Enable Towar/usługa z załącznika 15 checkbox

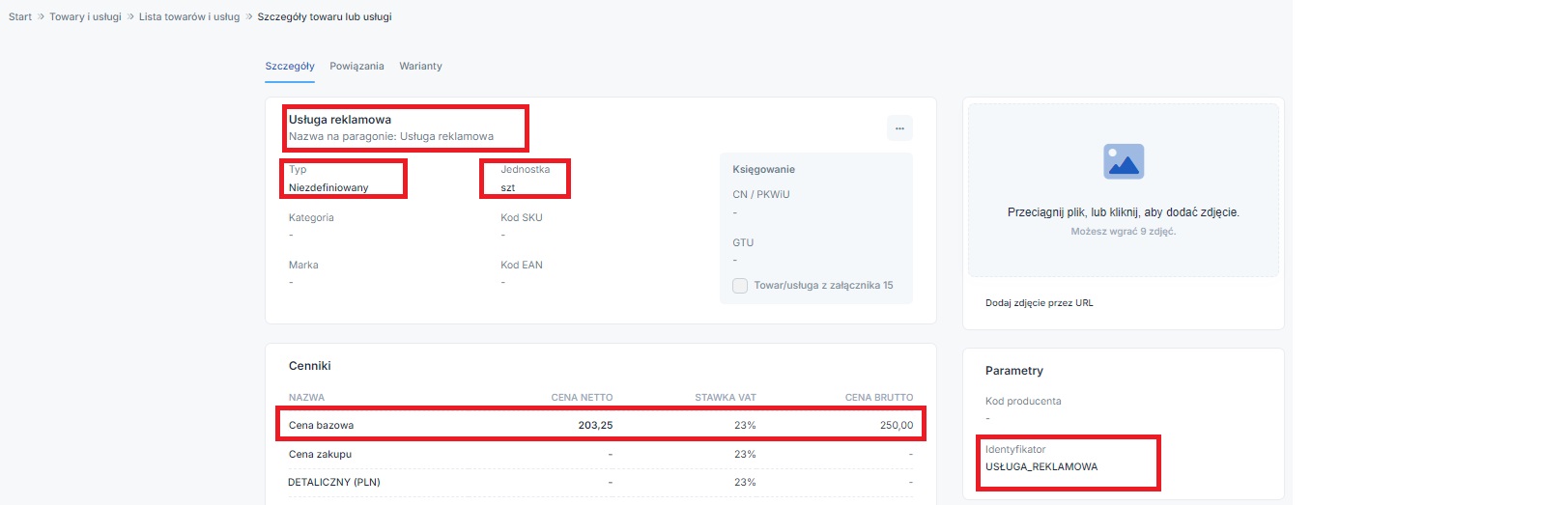(740, 286)
